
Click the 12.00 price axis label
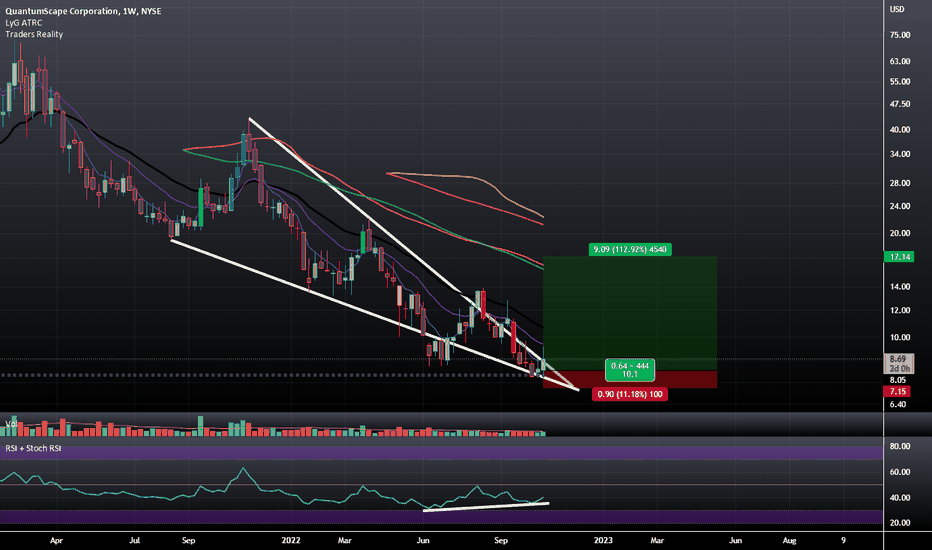coord(900,310)
